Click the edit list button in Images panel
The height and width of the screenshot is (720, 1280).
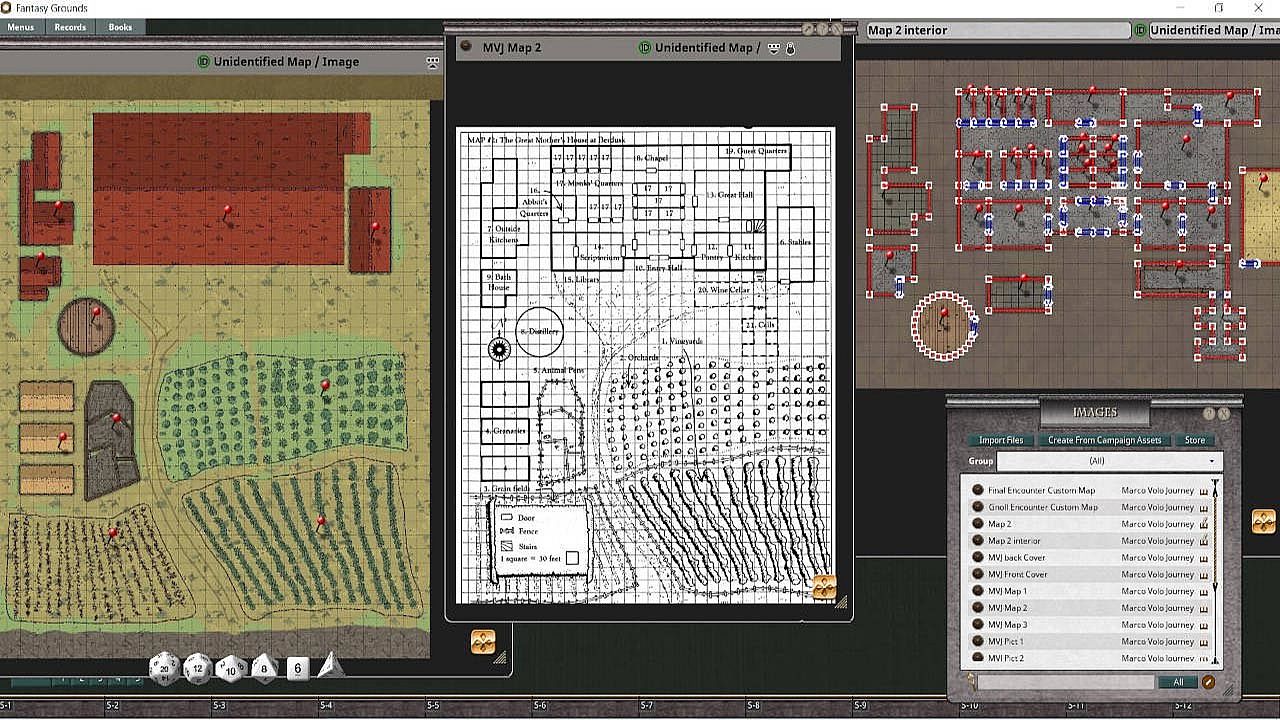click(1209, 682)
